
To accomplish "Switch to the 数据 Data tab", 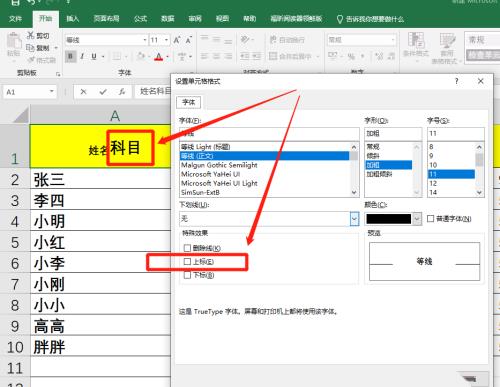I will point(168,18).
